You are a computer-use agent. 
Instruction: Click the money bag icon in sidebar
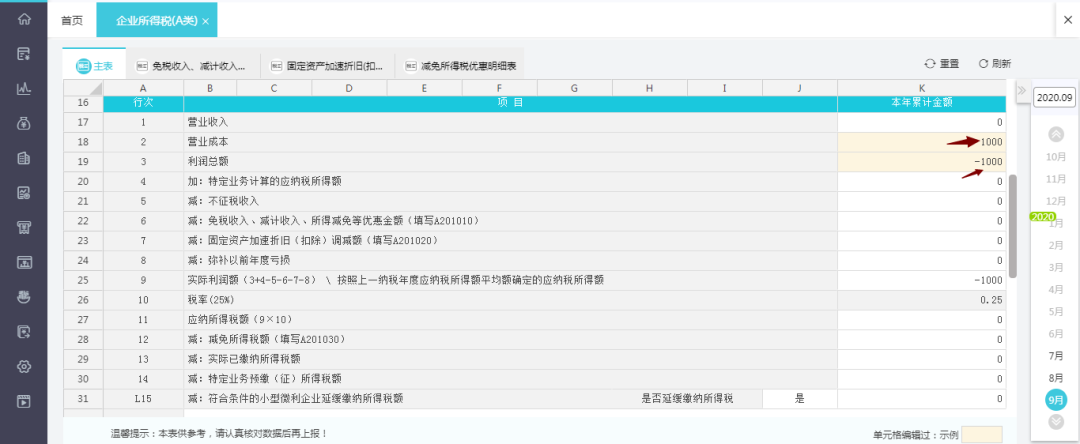point(24,124)
